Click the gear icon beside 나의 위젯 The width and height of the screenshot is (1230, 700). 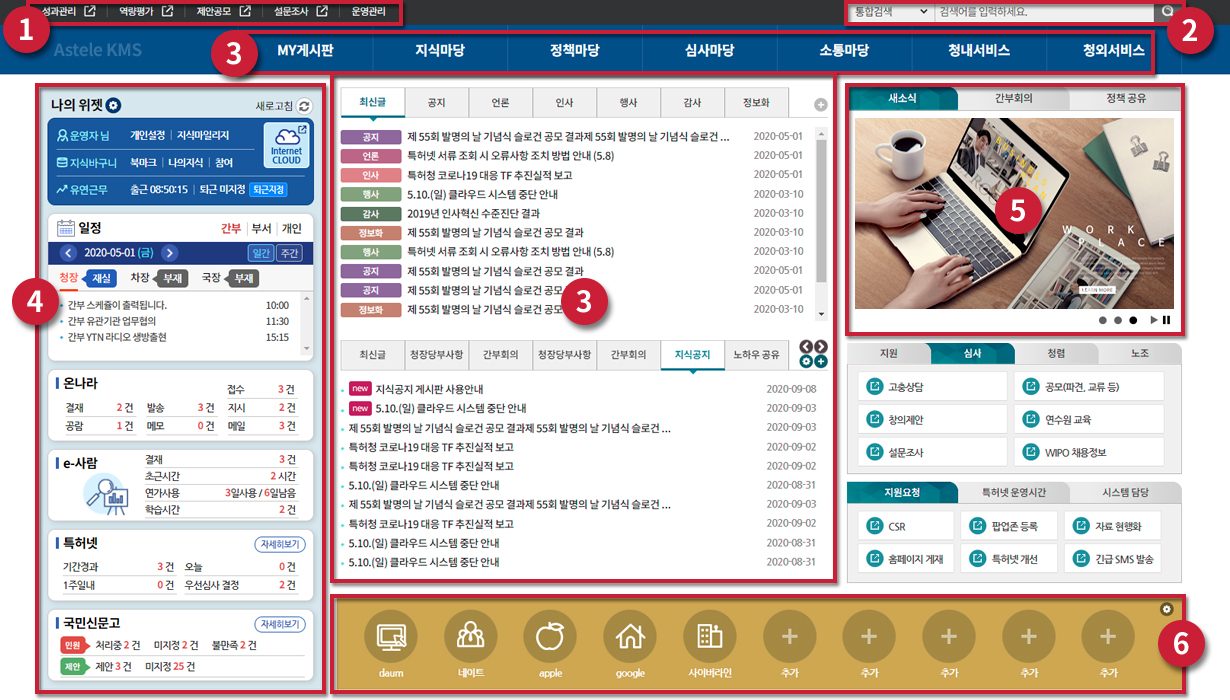click(114, 105)
